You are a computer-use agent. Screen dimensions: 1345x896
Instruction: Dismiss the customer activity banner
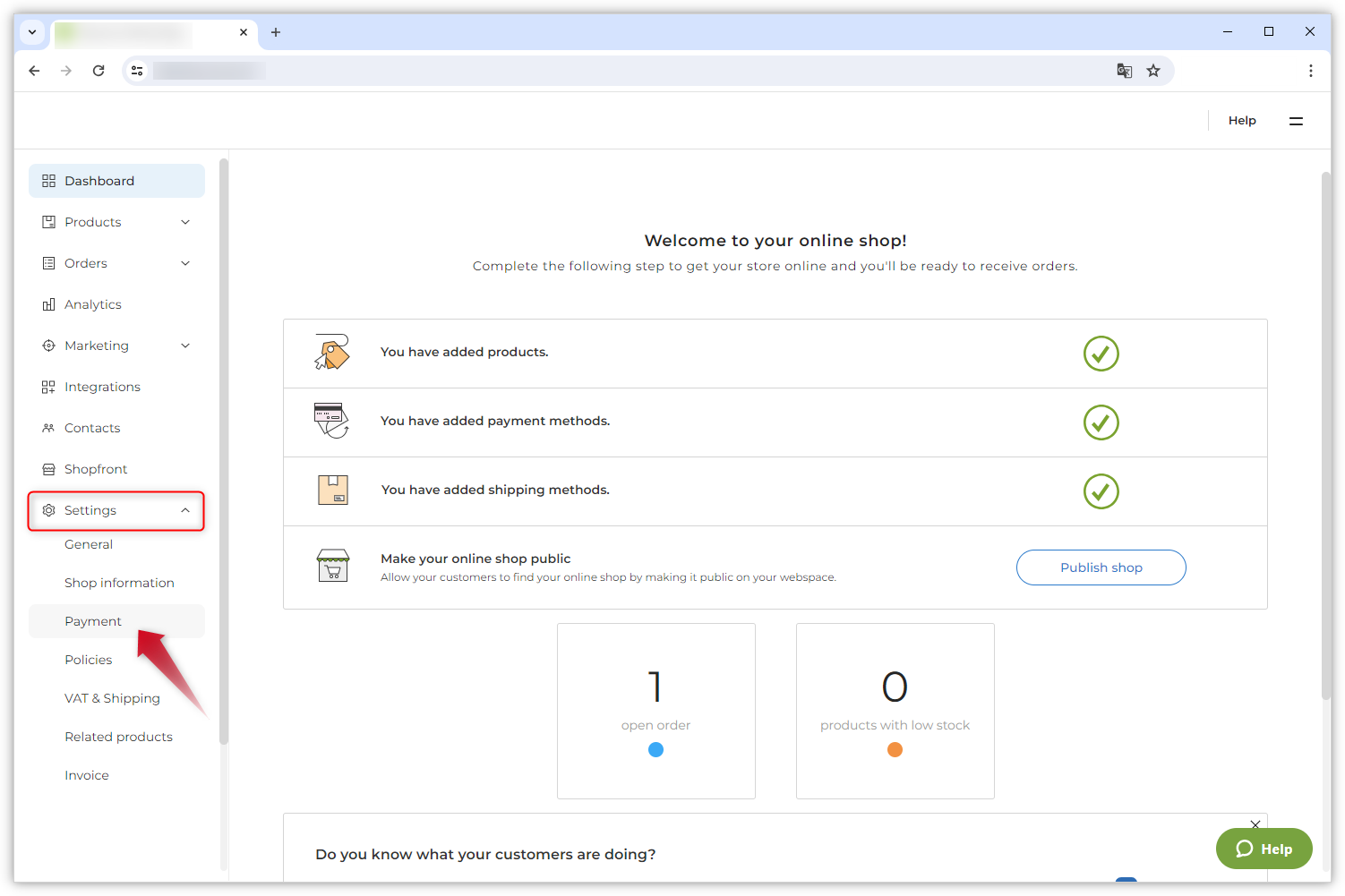click(x=1255, y=824)
